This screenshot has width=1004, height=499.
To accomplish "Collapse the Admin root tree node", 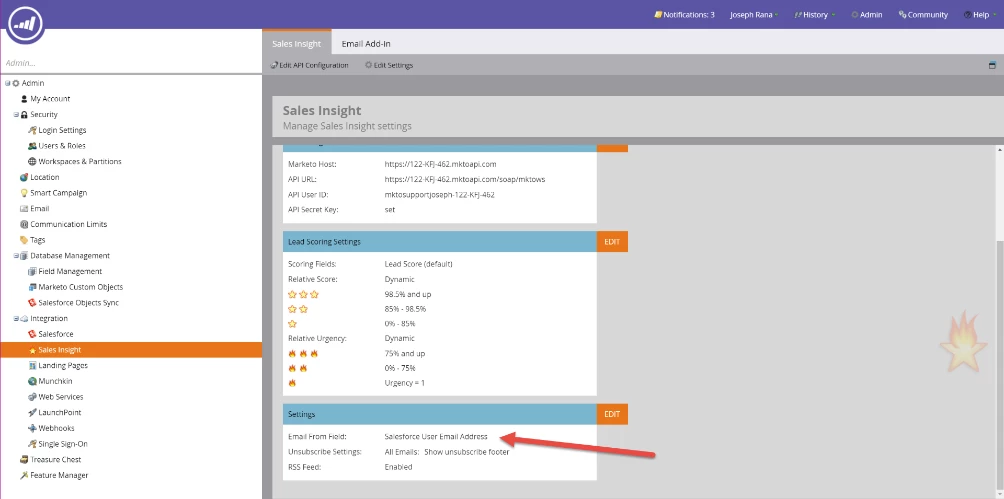I will [x=8, y=83].
